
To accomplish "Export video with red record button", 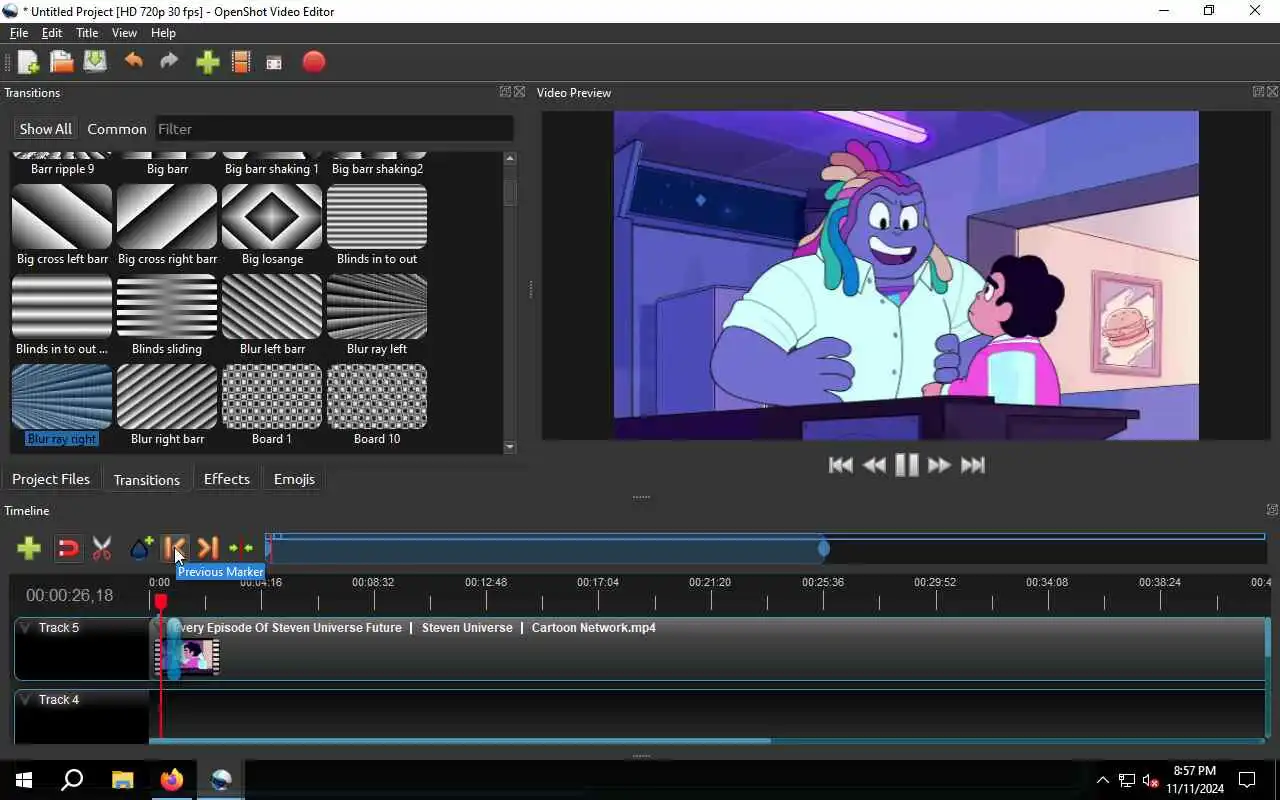I will [x=314, y=62].
